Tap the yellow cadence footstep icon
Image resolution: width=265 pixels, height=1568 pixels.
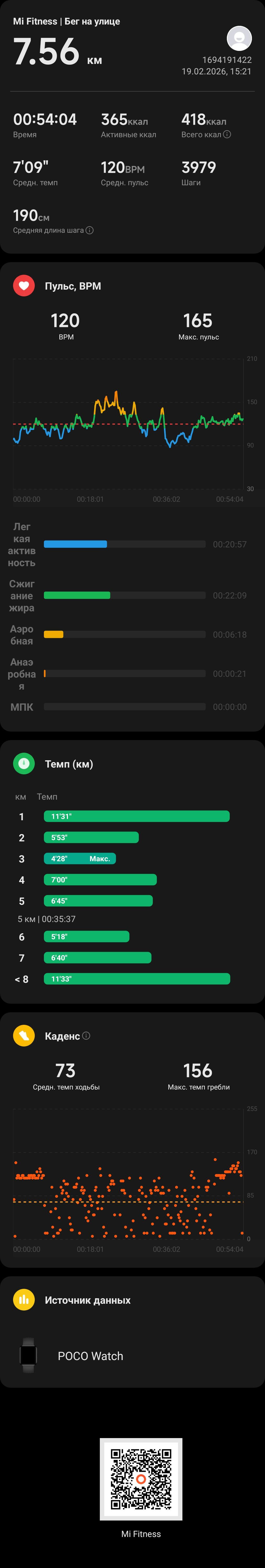[x=24, y=1036]
